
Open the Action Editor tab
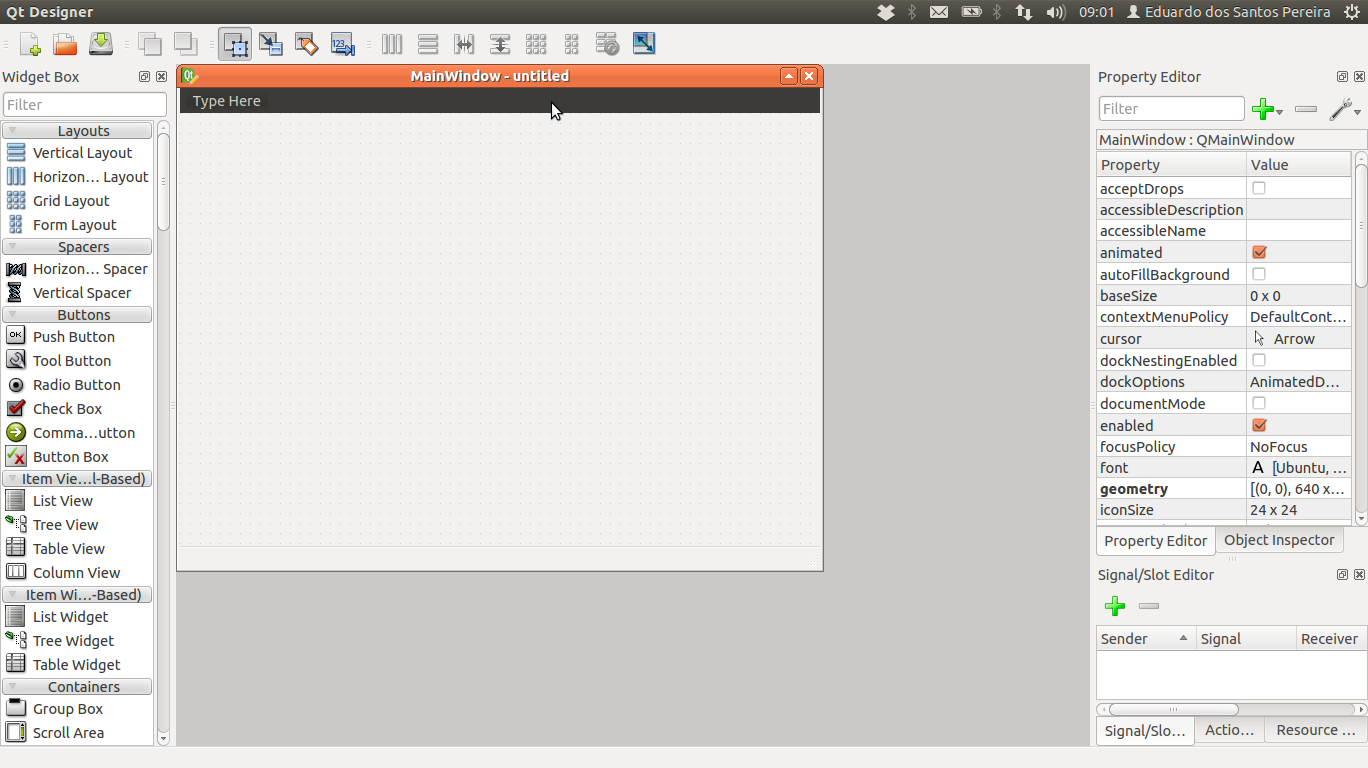tap(1229, 730)
